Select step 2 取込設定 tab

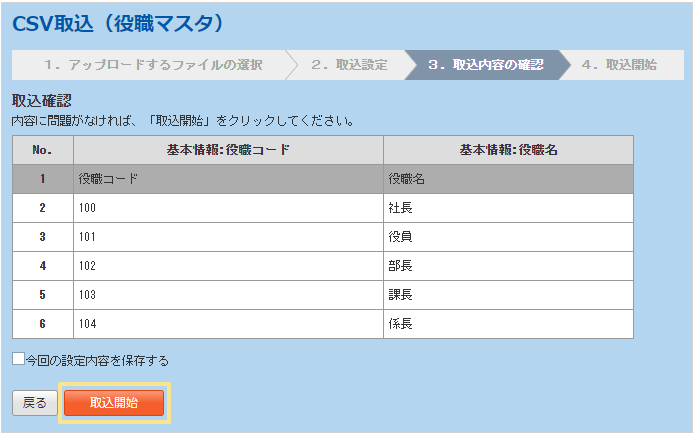click(x=348, y=65)
